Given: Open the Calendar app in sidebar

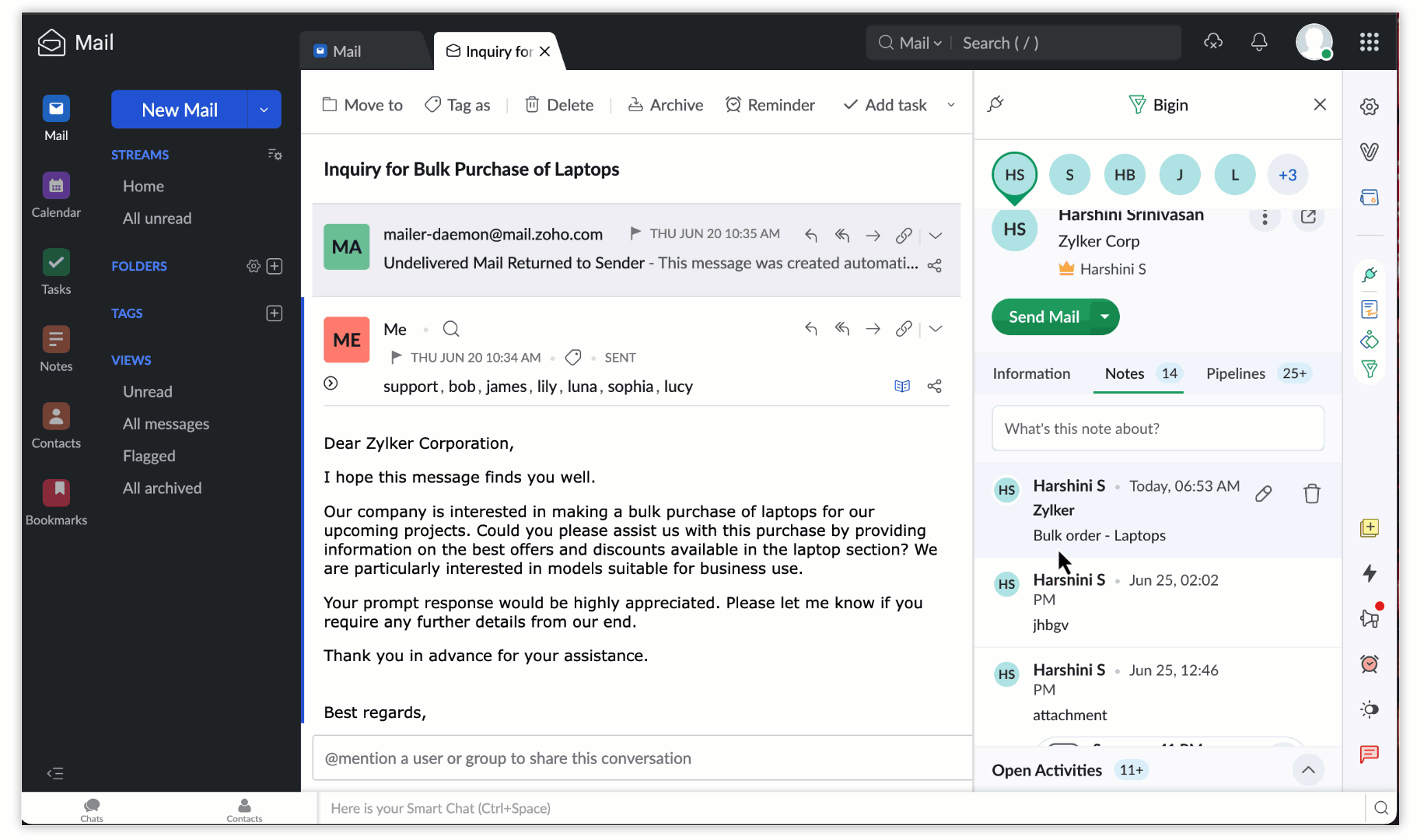Looking at the screenshot, I should point(56,194).
